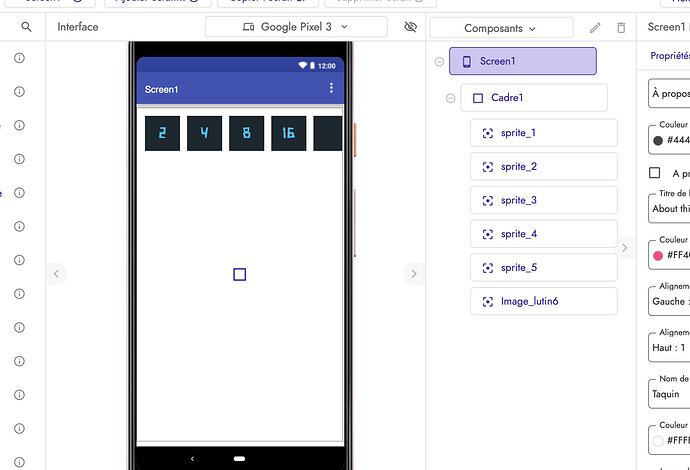
Task: Select sprite_3 in component tree
Action: tap(544, 200)
